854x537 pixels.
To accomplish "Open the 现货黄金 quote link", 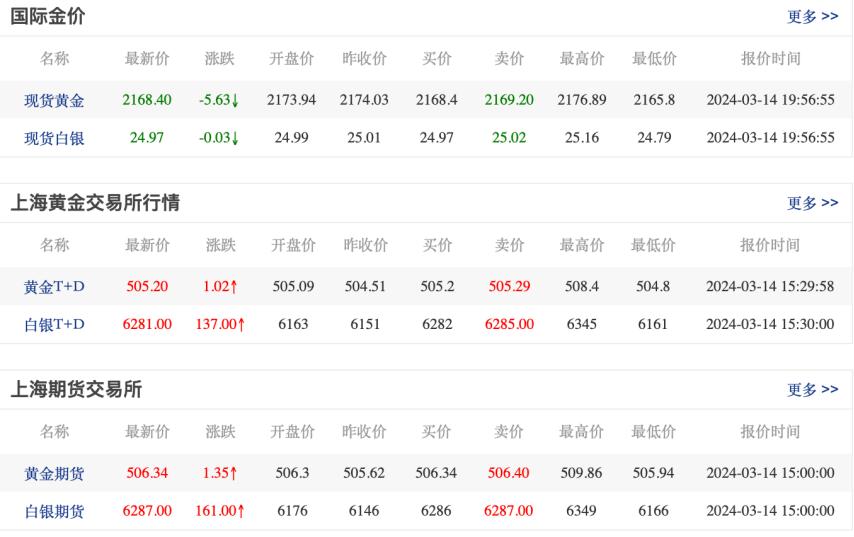I will click(54, 100).
